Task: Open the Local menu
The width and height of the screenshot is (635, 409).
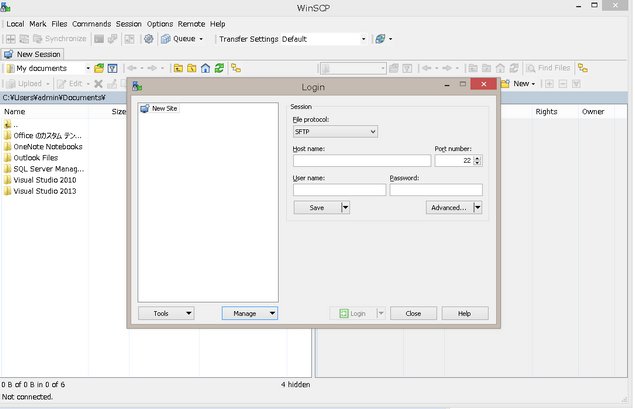Action: (15, 24)
